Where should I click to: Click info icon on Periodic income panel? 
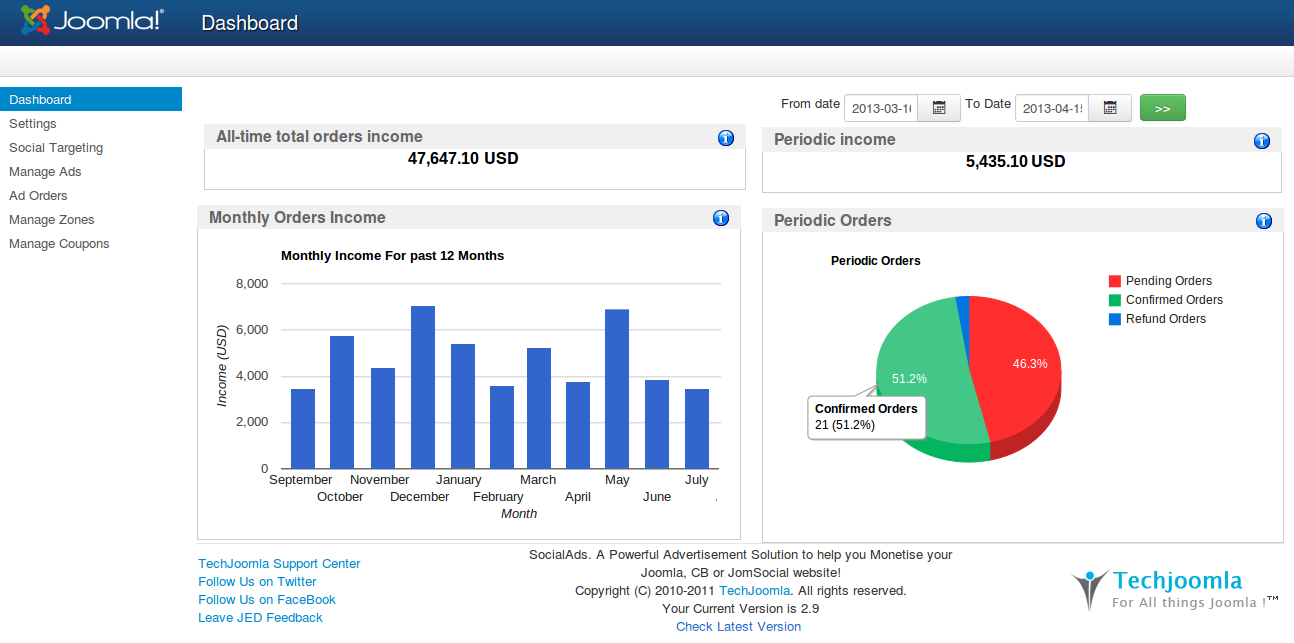pos(1262,140)
